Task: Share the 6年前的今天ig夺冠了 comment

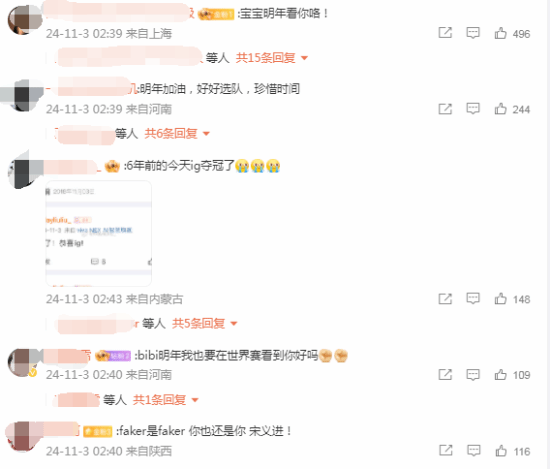Action: [x=445, y=299]
